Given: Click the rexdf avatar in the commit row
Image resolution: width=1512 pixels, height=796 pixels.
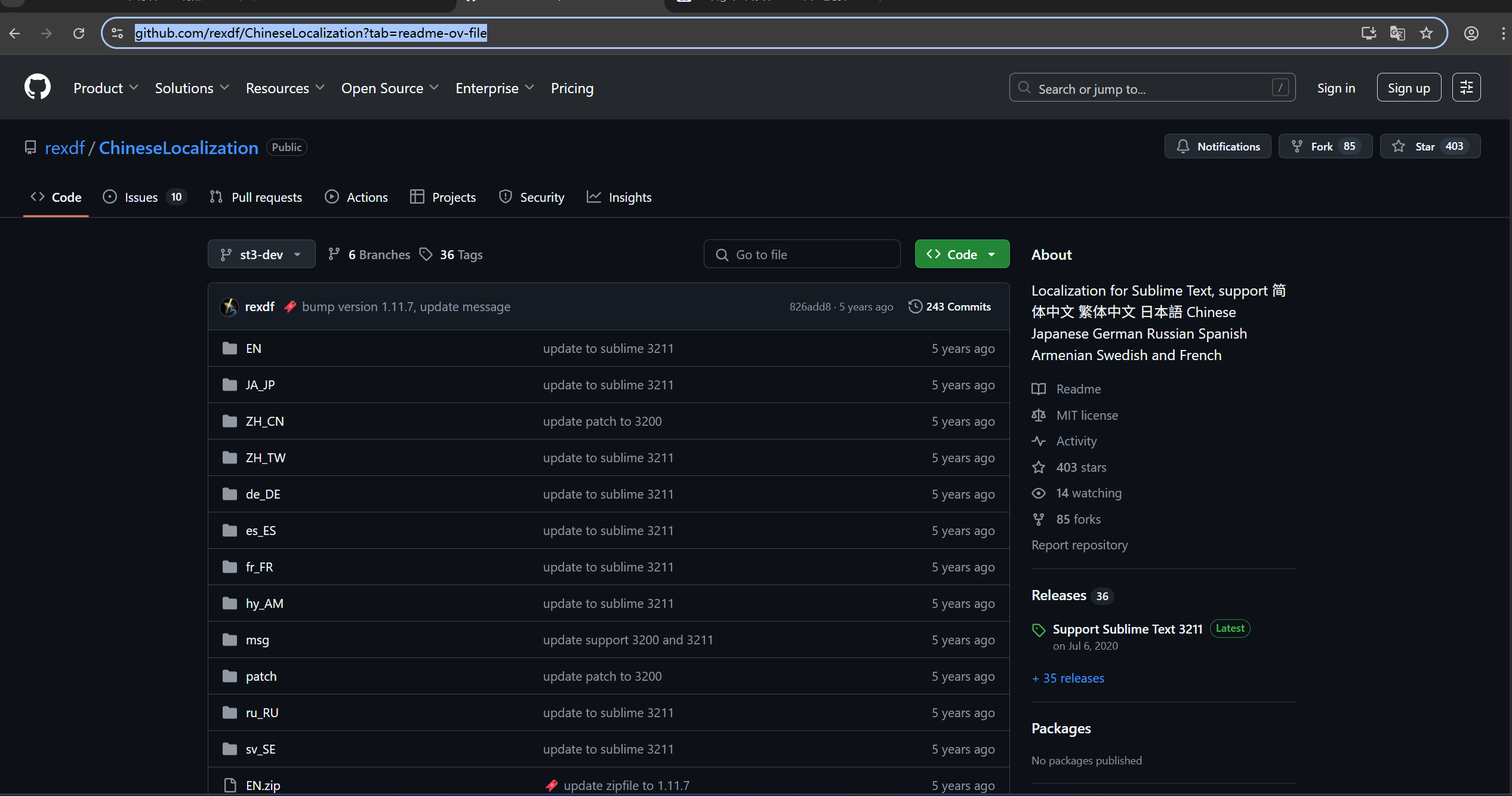Looking at the screenshot, I should [229, 307].
